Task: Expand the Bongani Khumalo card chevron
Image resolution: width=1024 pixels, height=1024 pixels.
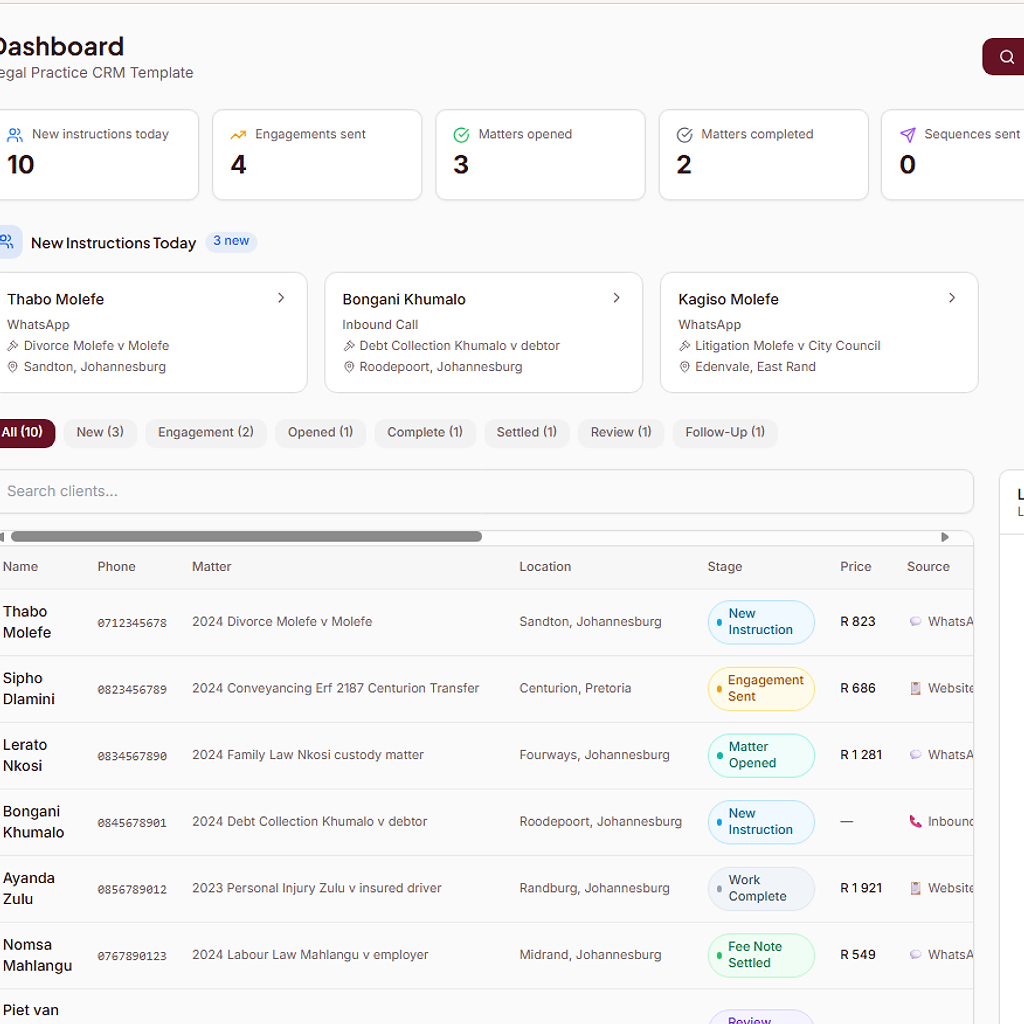Action: click(616, 298)
